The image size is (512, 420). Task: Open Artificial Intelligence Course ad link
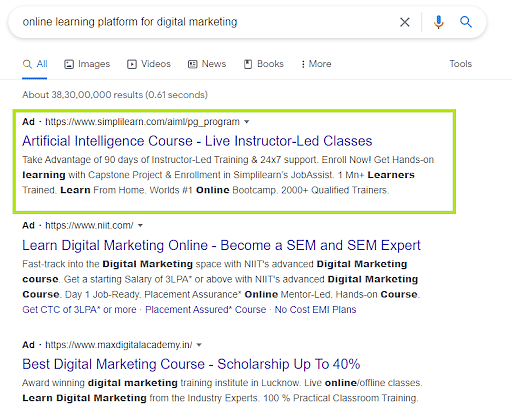point(197,141)
